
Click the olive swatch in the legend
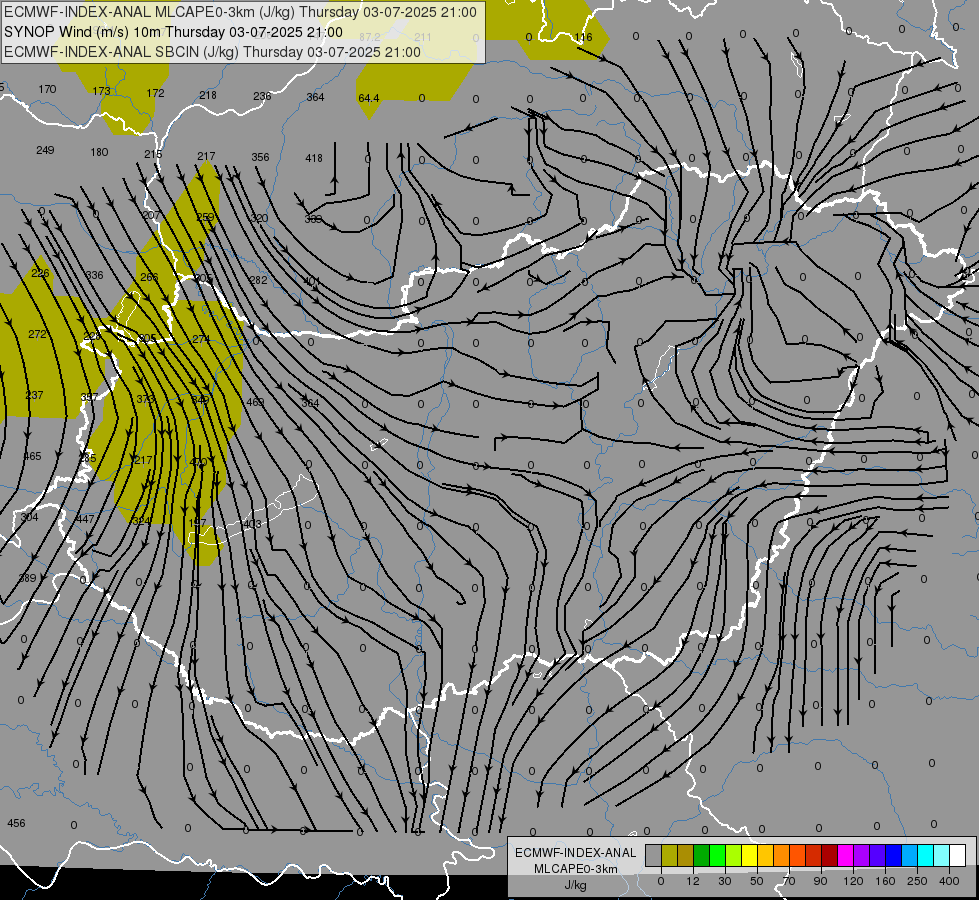669,855
